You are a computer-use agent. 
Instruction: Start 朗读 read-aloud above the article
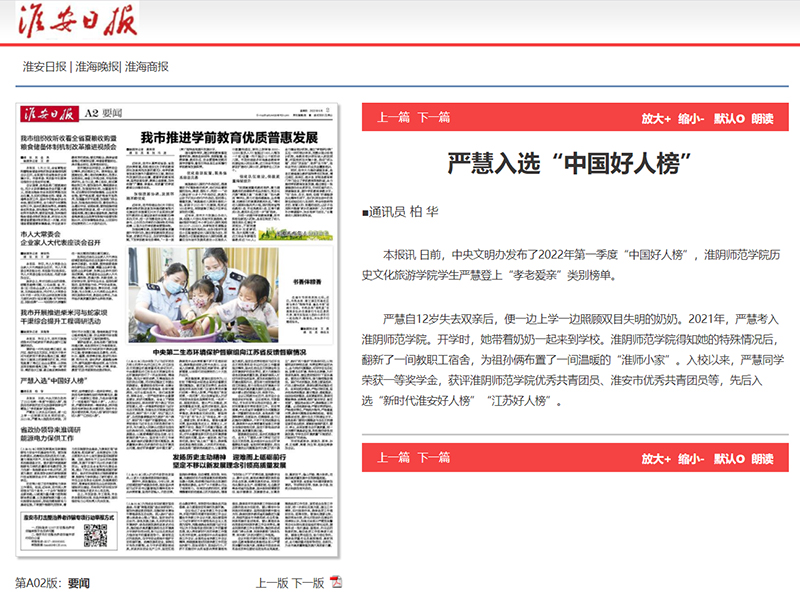[x=763, y=118]
